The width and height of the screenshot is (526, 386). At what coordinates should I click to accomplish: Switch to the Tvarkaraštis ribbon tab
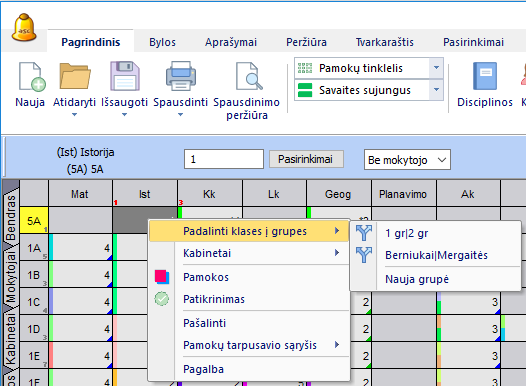[384, 42]
